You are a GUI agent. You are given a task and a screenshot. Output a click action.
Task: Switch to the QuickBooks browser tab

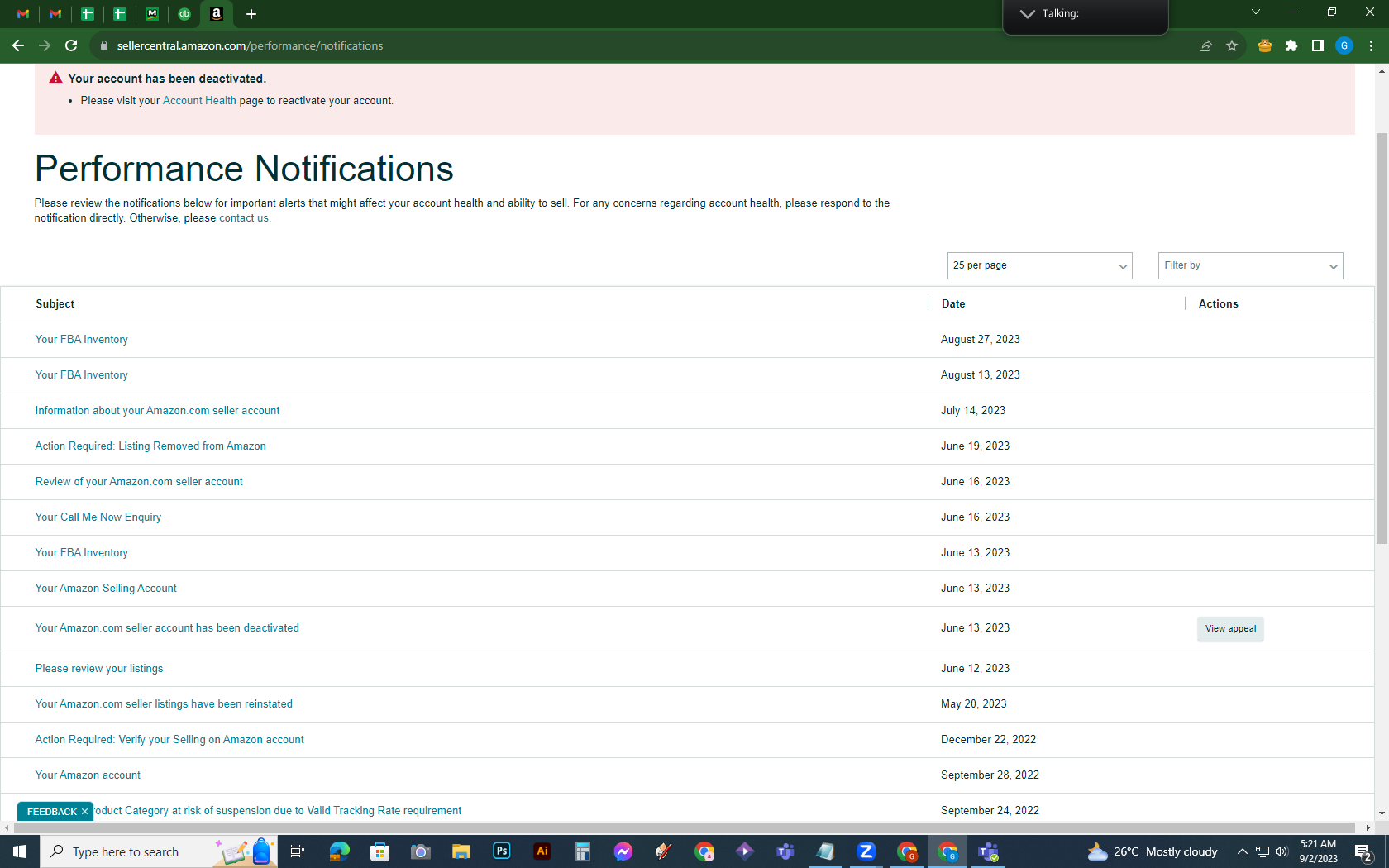pyautogui.click(x=184, y=14)
